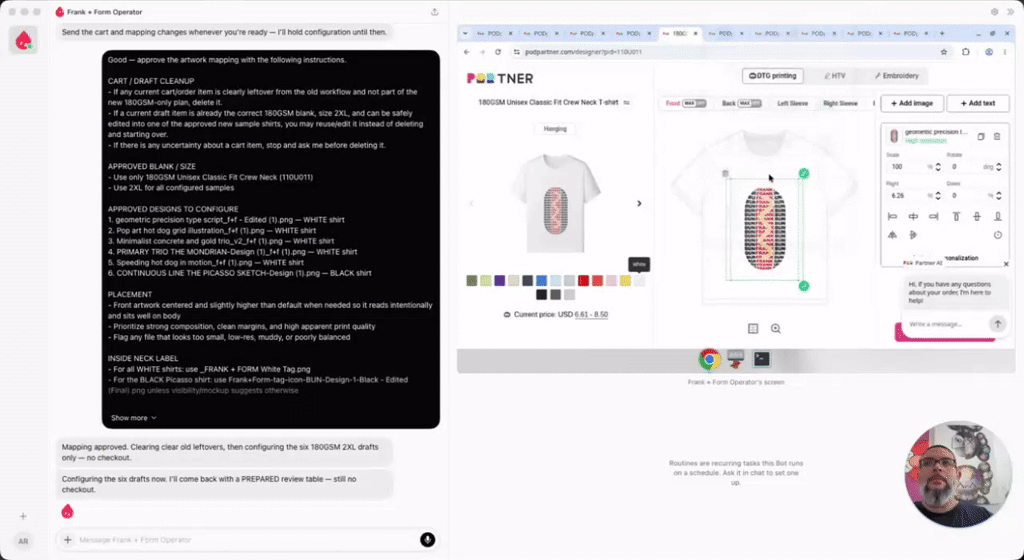Align artwork to bottom edge
Image resolution: width=1024 pixels, height=560 pixels.
point(997,216)
